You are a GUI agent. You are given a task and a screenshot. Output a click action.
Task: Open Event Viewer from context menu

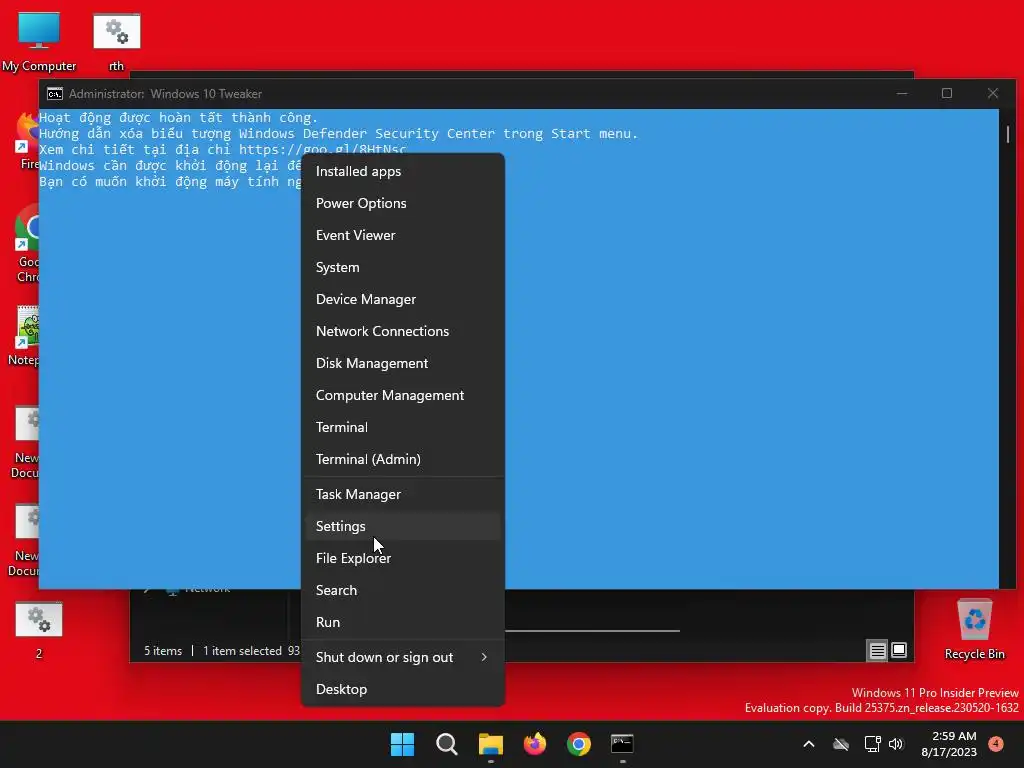click(x=403, y=235)
